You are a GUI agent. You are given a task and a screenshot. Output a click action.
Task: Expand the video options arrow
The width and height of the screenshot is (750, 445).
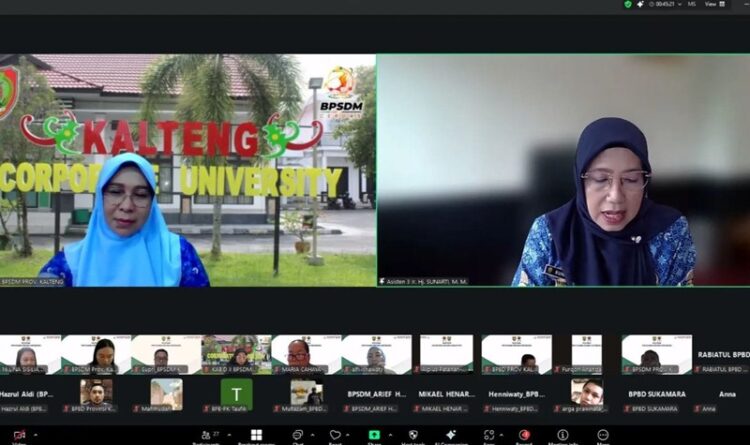click(35, 435)
